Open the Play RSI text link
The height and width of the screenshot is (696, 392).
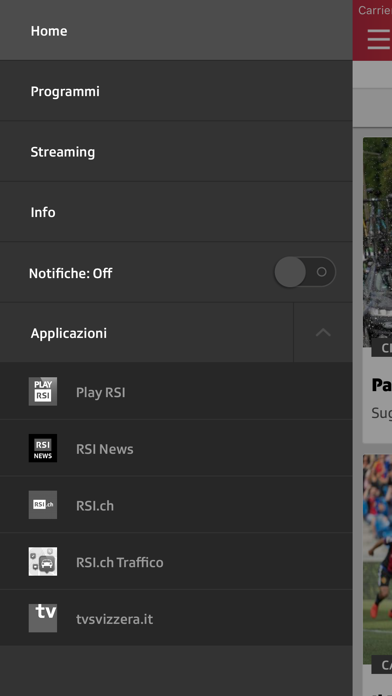pos(101,393)
